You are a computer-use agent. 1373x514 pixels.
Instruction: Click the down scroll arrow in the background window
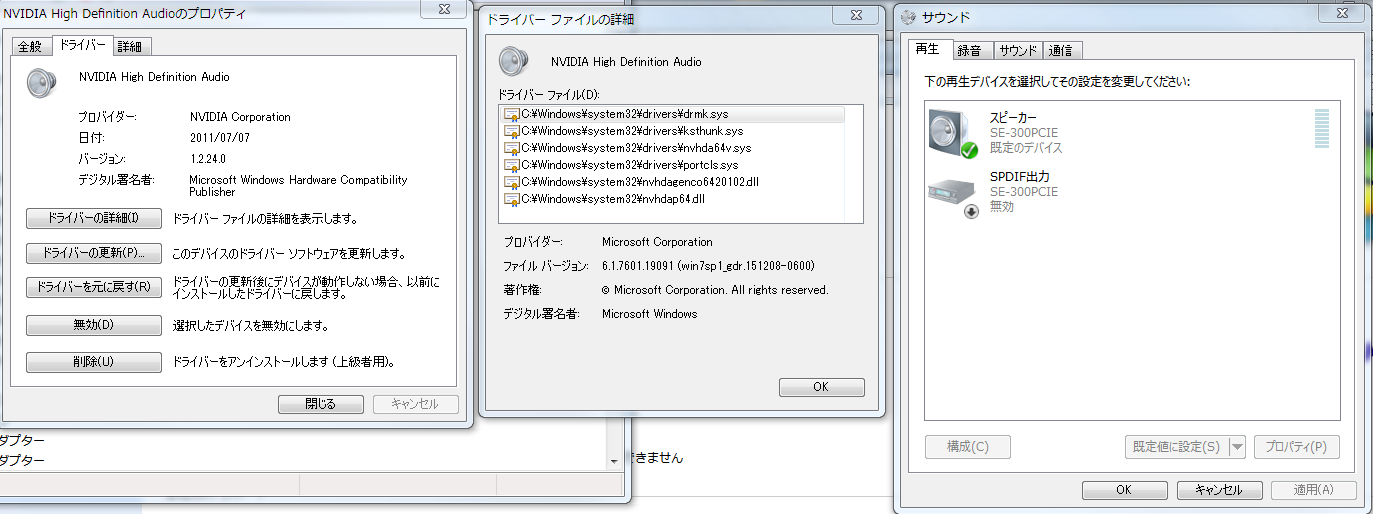(614, 461)
